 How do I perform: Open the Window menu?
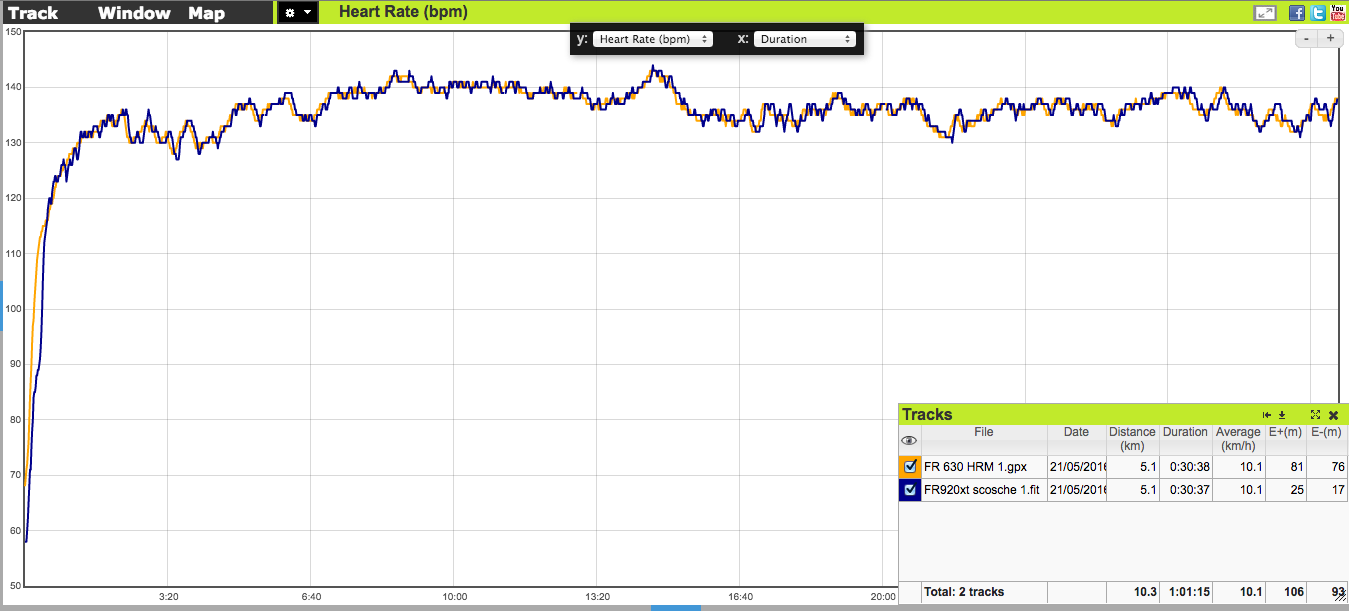134,13
